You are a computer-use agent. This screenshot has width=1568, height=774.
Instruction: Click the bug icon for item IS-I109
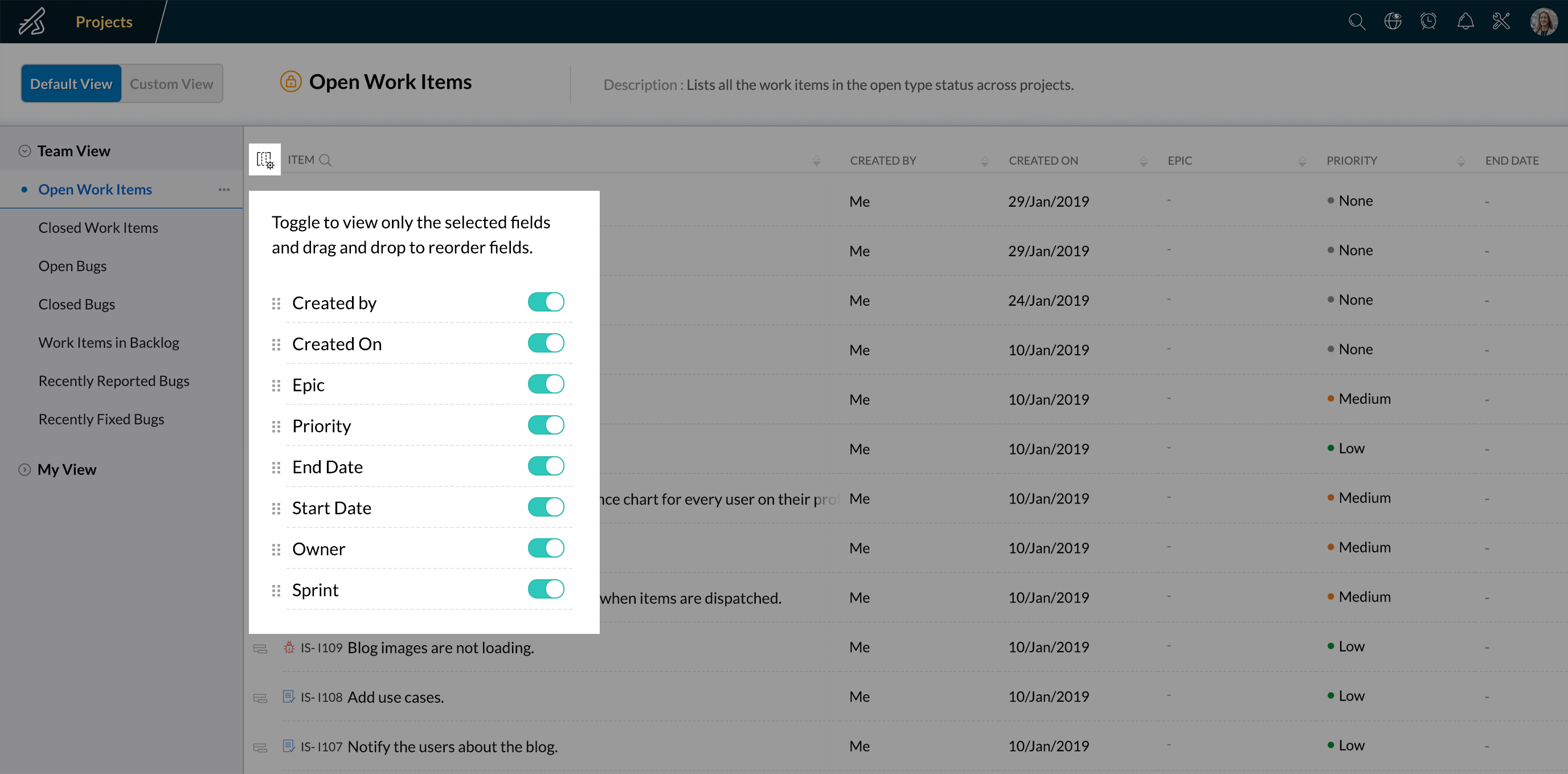pyautogui.click(x=289, y=648)
